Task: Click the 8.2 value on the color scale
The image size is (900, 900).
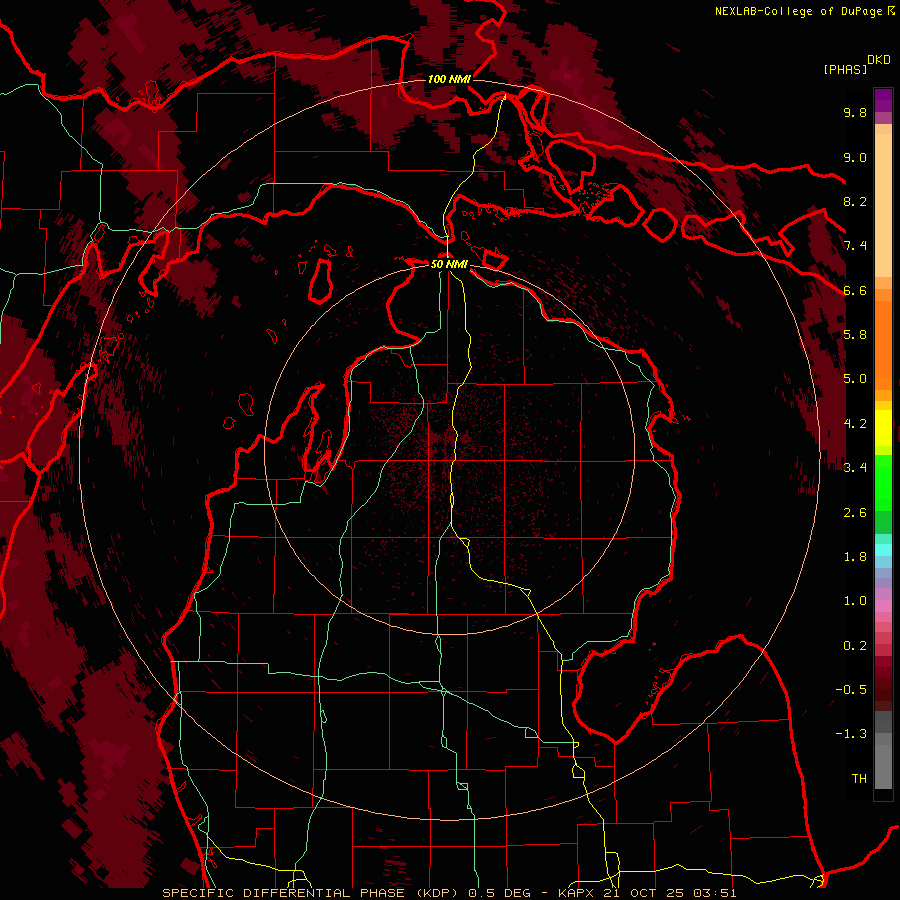Action: (855, 201)
